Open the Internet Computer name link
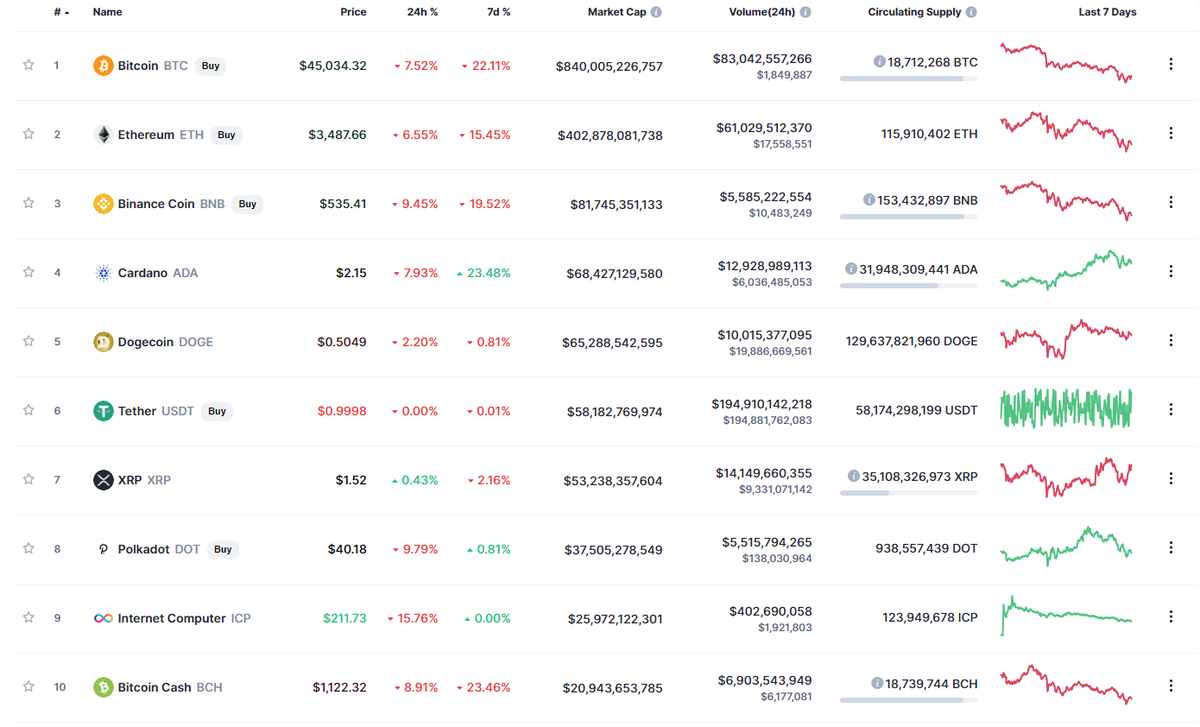This screenshot has height=727, width=1200. [172, 618]
